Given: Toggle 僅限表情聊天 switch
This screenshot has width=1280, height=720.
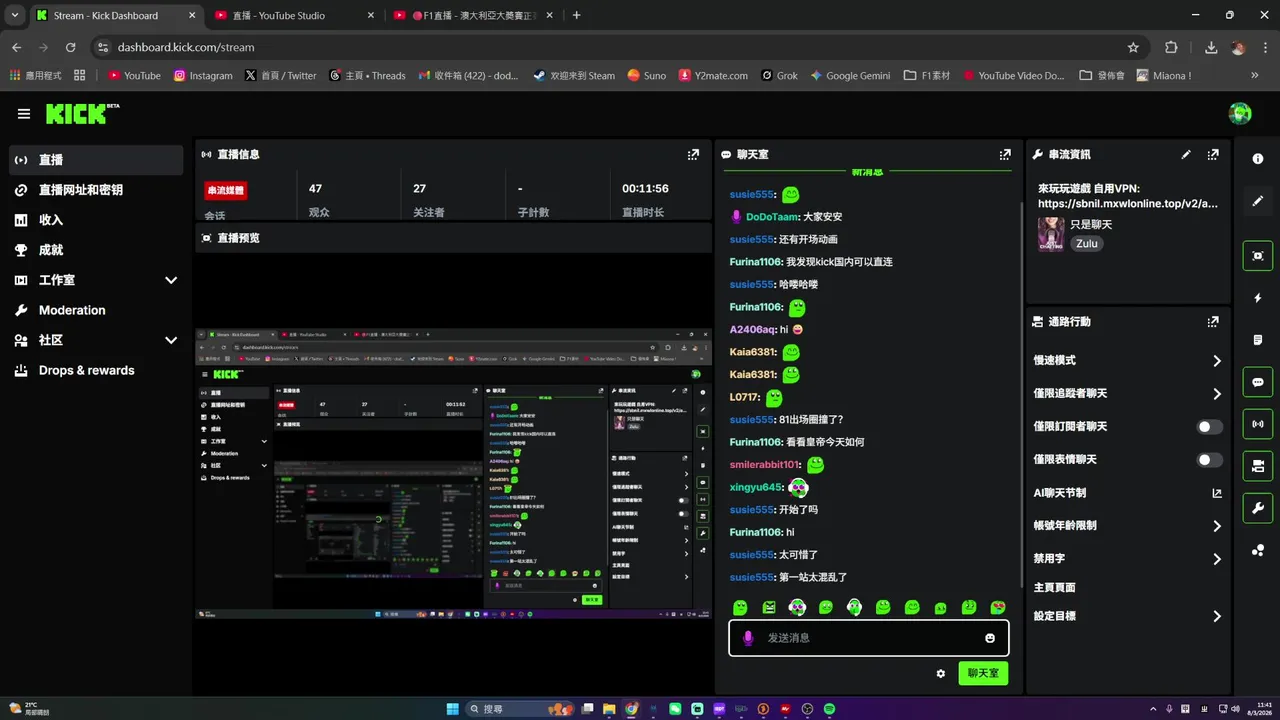Looking at the screenshot, I should click(x=1210, y=460).
